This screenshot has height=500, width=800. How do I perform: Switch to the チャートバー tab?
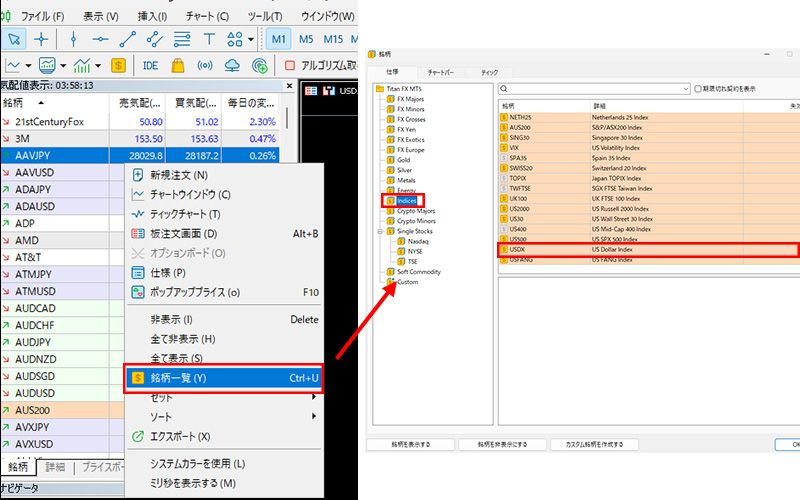(441, 72)
